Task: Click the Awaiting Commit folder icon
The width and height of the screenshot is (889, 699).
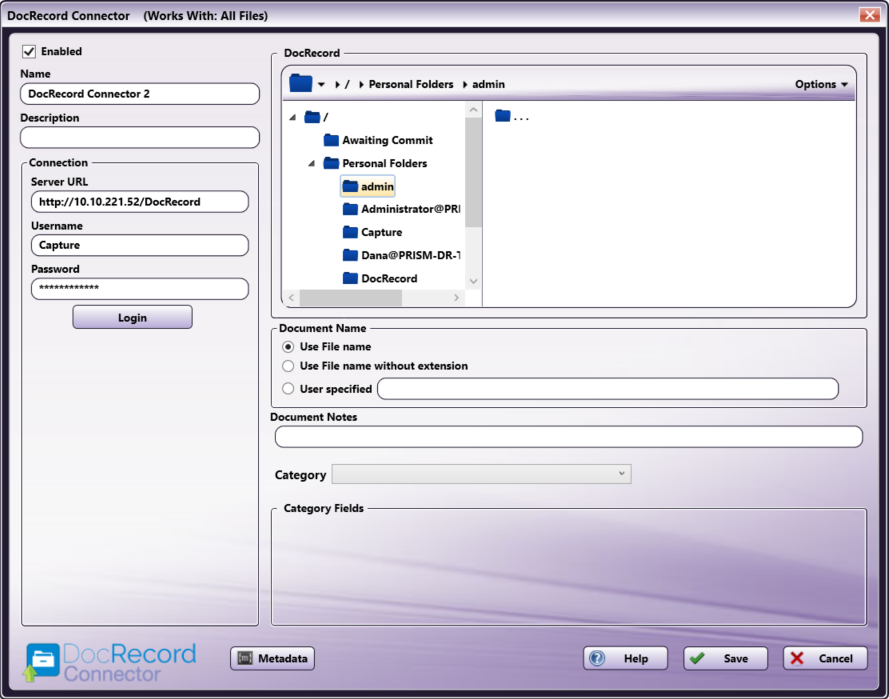Action: [331, 140]
